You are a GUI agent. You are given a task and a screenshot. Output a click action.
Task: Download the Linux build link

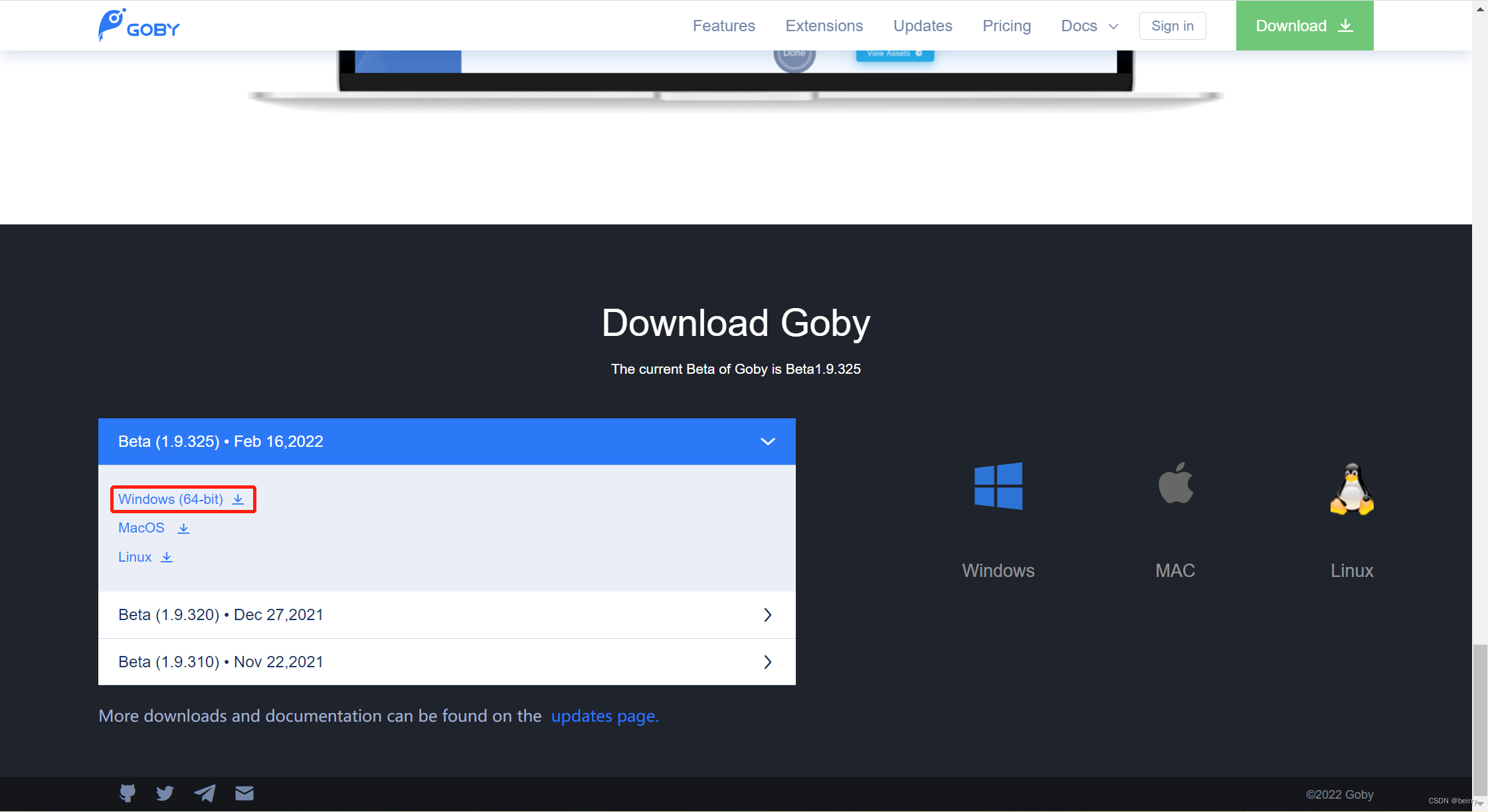point(135,557)
